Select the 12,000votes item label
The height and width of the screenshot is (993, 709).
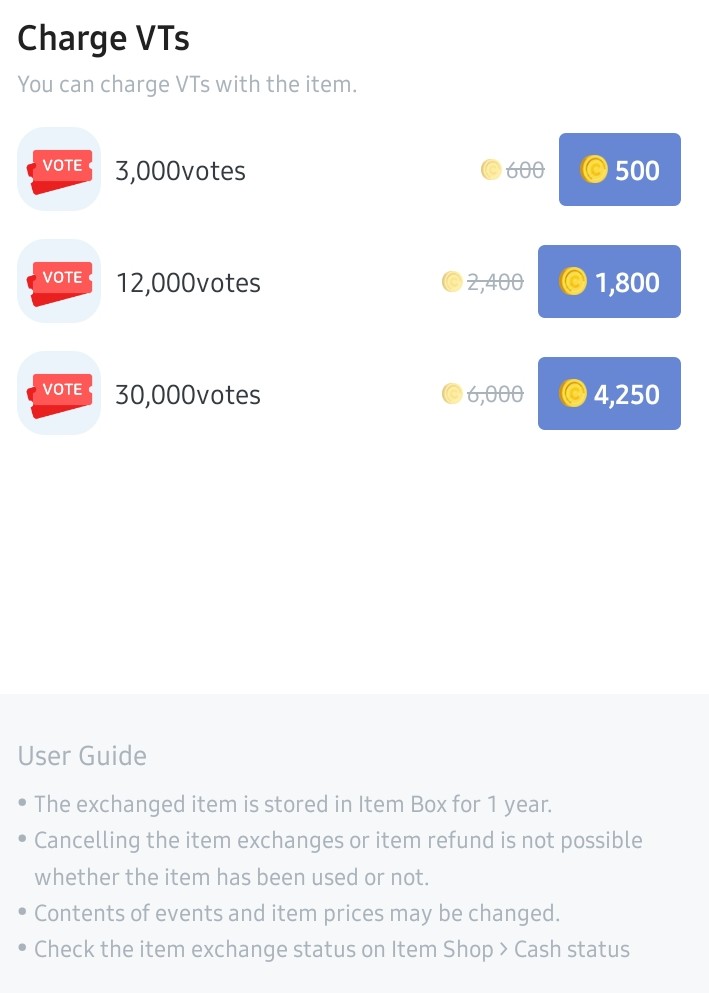click(x=188, y=283)
